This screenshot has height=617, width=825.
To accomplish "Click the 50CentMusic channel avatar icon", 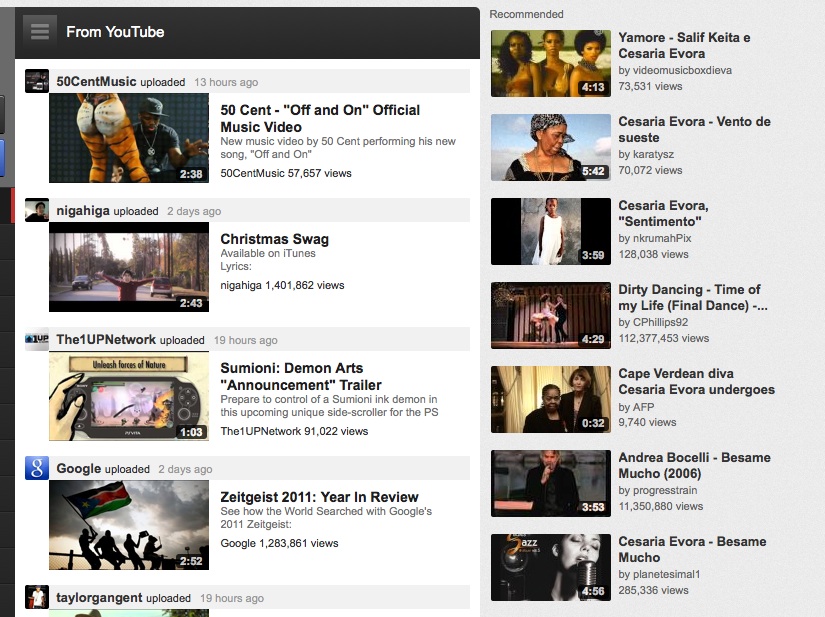I will tap(37, 82).
